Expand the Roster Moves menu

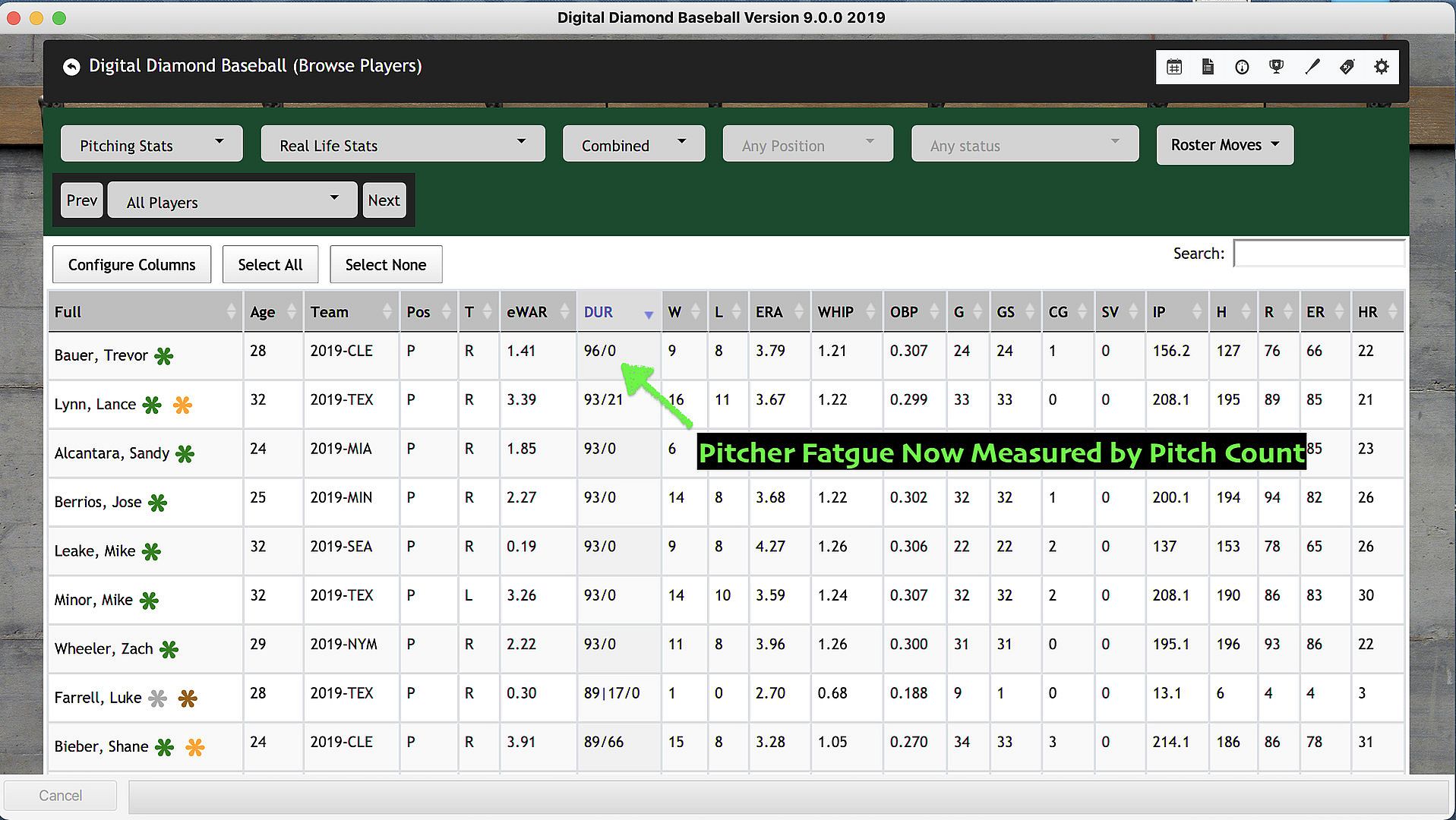point(1224,144)
